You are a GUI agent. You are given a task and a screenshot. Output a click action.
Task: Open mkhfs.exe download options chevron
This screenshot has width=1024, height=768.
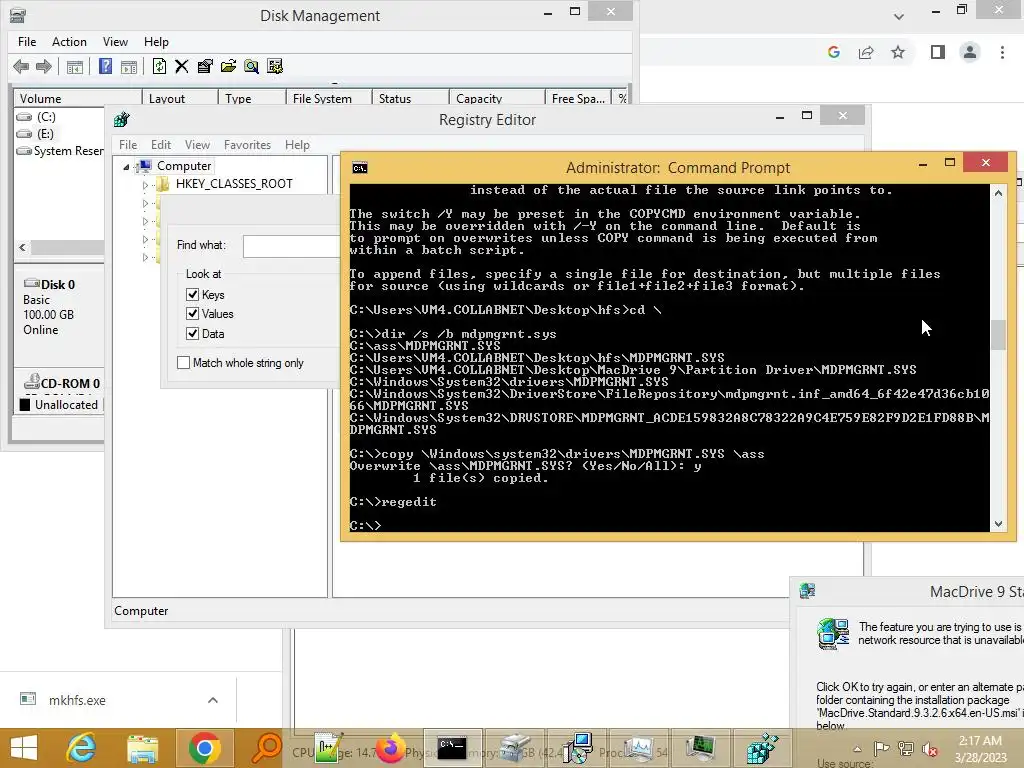pyautogui.click(x=213, y=700)
